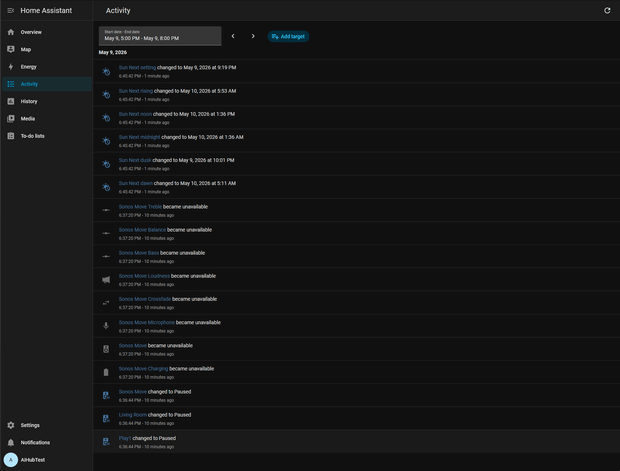Open the Sonos Move Loudness entity link
Image resolution: width=620 pixels, height=471 pixels.
pyautogui.click(x=144, y=276)
